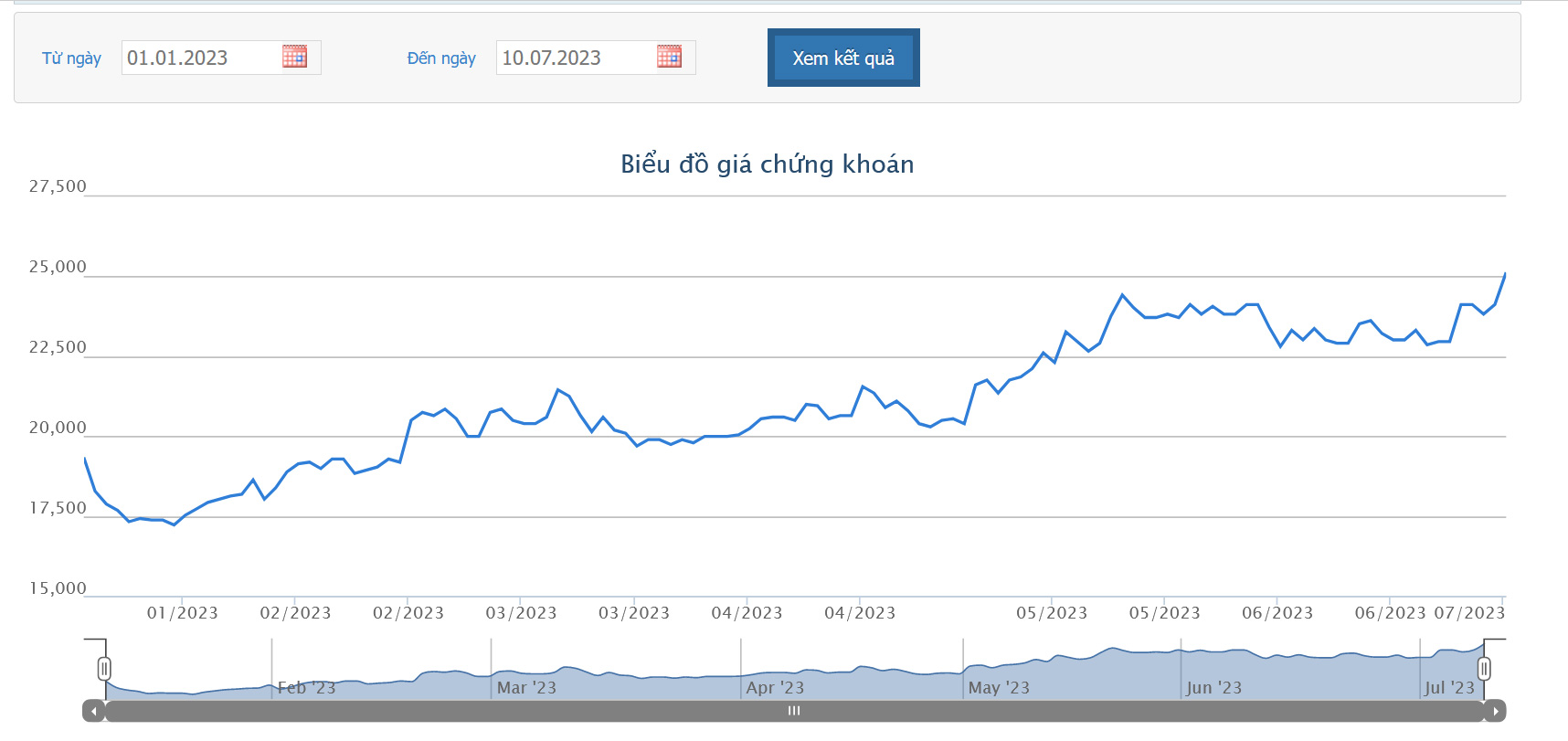The width and height of the screenshot is (1568, 741).
Task: Open the calendar picker for Đến ngày
Action: coord(669,57)
